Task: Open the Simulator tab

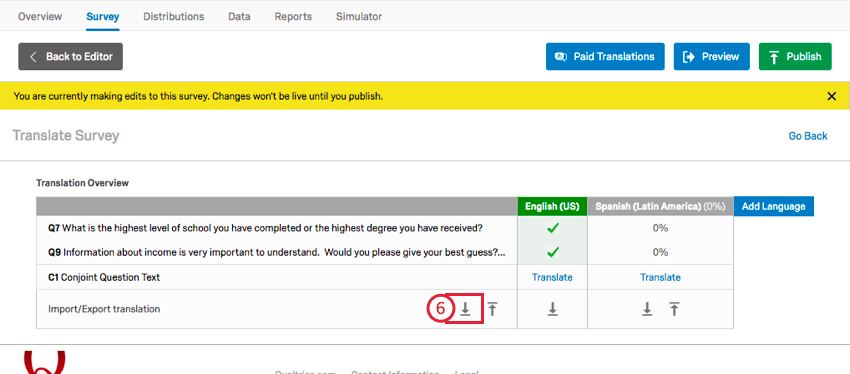Action: coord(359,16)
